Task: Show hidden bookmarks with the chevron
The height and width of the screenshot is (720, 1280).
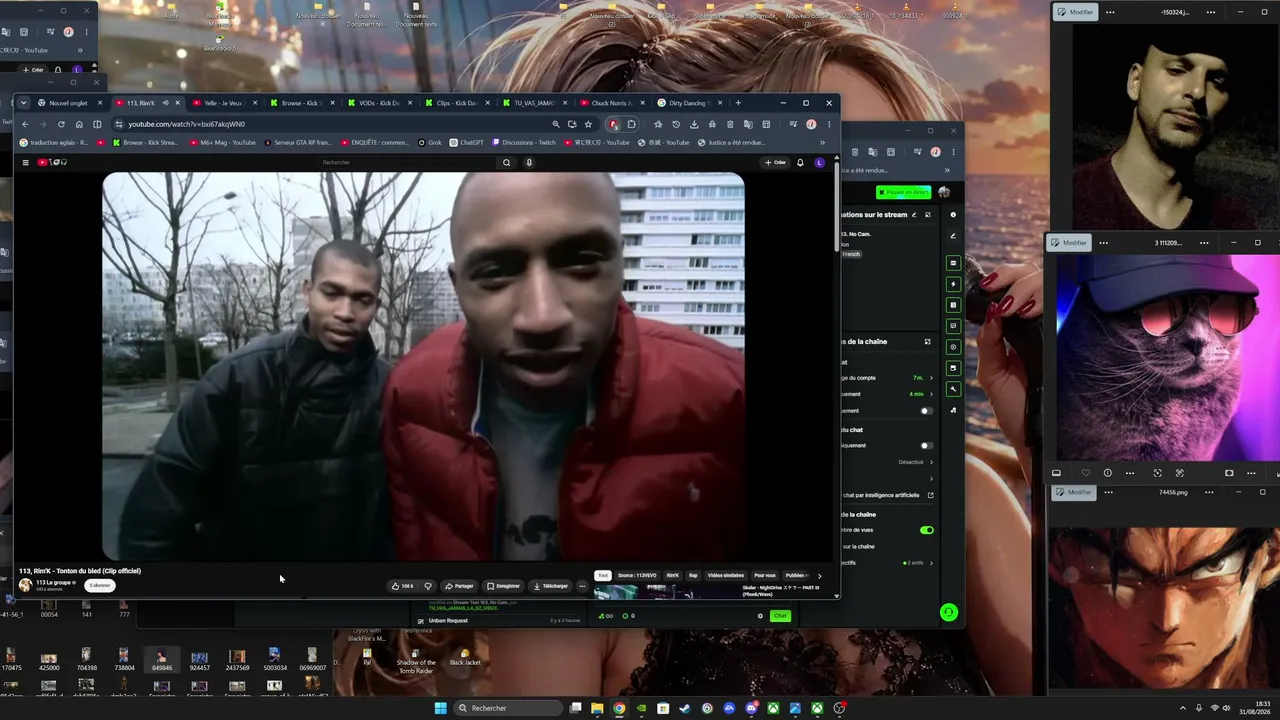Action: [822, 142]
